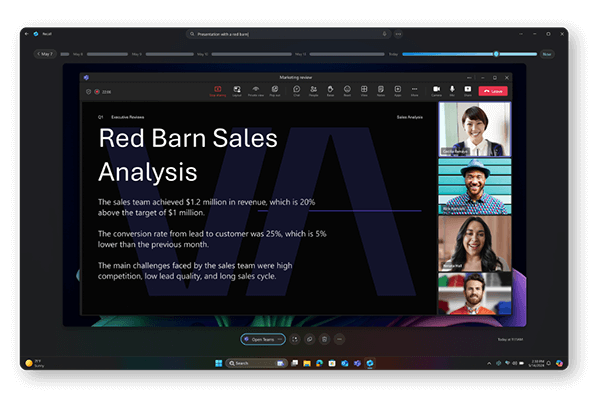The width and height of the screenshot is (600, 409).
Task: Open the Notes icon in meeting toolbar
Action: coord(381,90)
